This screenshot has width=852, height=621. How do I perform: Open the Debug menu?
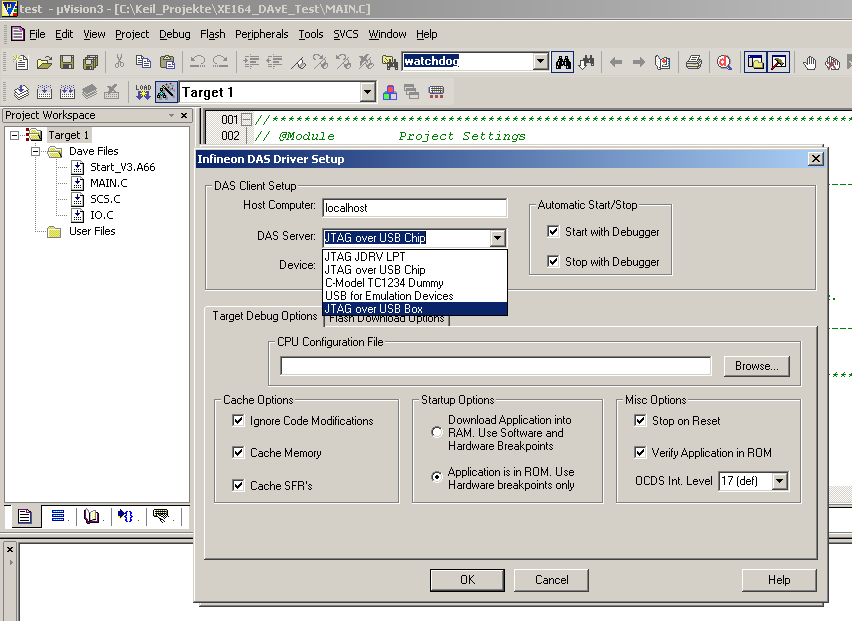(174, 34)
